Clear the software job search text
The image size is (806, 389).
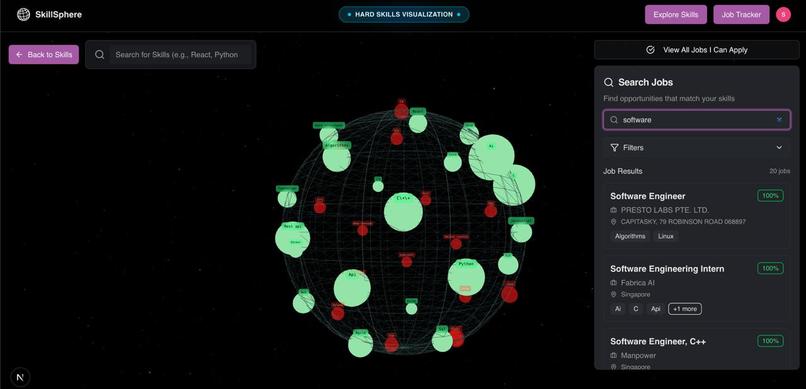[x=779, y=119]
